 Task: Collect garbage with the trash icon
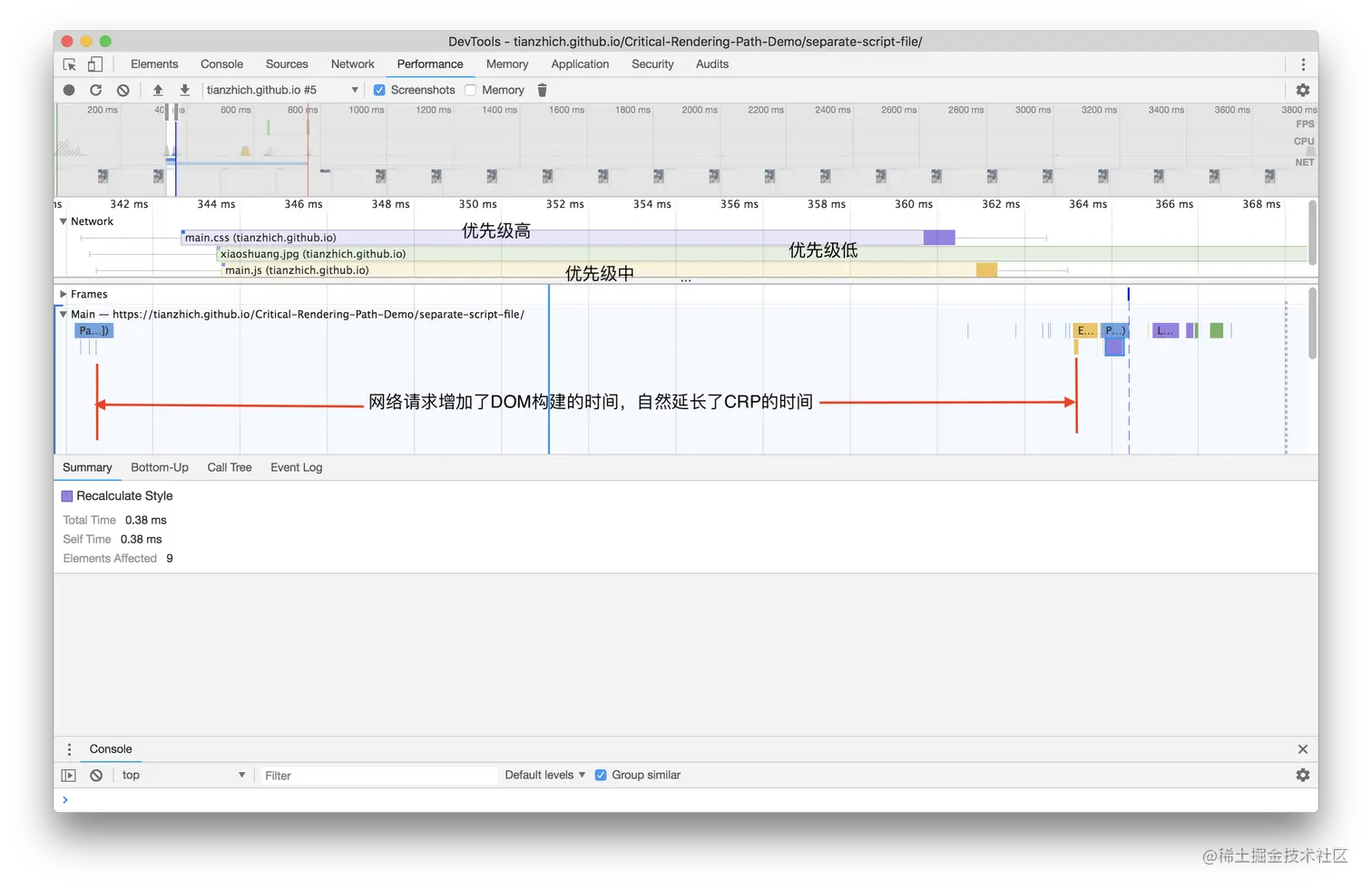[x=543, y=90]
